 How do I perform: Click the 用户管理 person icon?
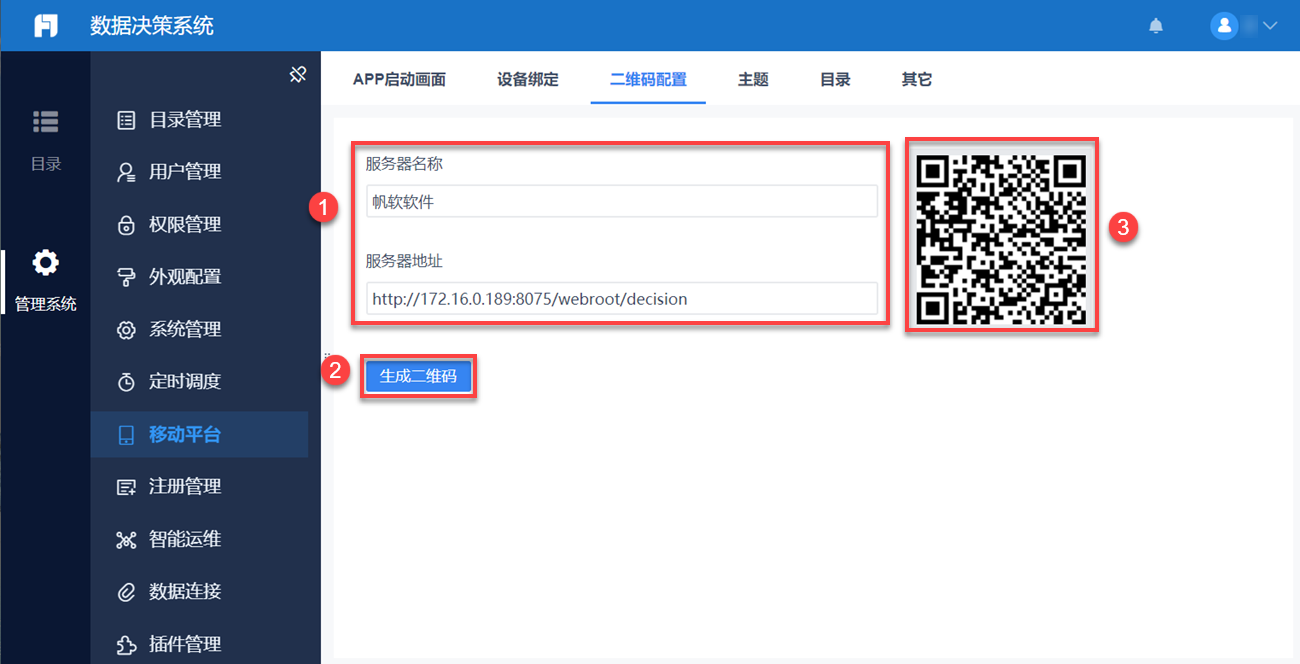click(126, 172)
